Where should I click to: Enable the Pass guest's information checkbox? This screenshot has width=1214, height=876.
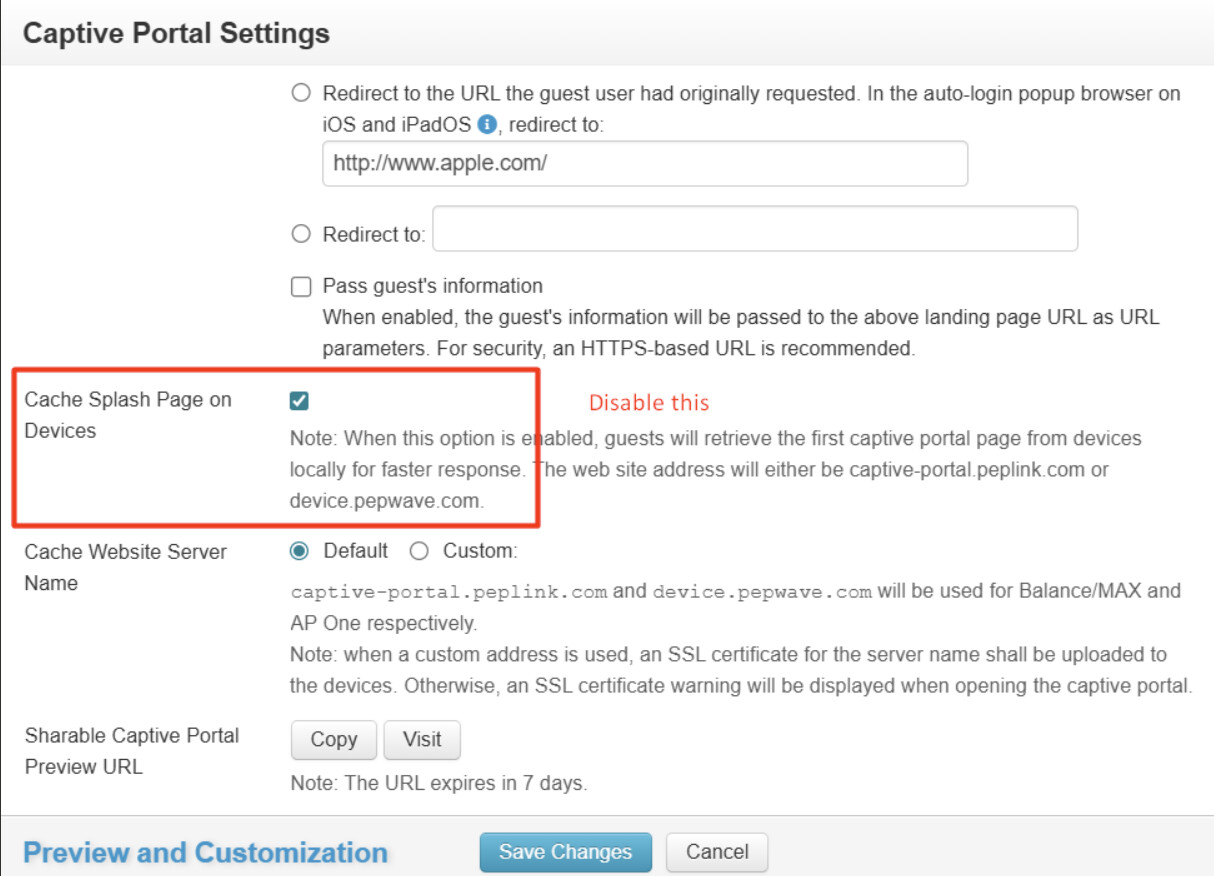coord(301,287)
